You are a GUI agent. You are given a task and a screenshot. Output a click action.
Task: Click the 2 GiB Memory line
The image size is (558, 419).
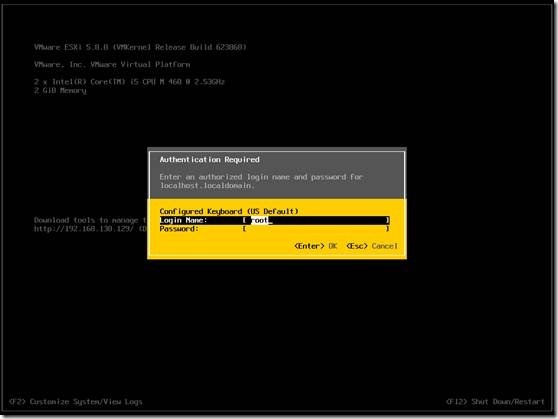60,90
